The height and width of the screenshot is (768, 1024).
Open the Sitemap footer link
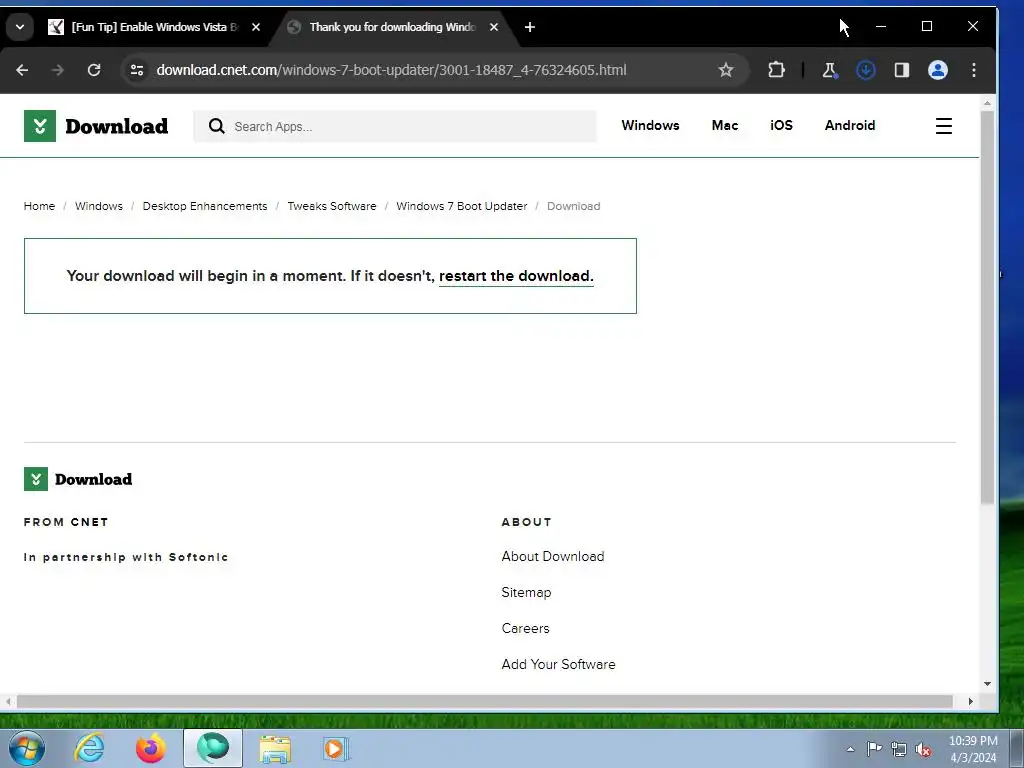coord(526,592)
